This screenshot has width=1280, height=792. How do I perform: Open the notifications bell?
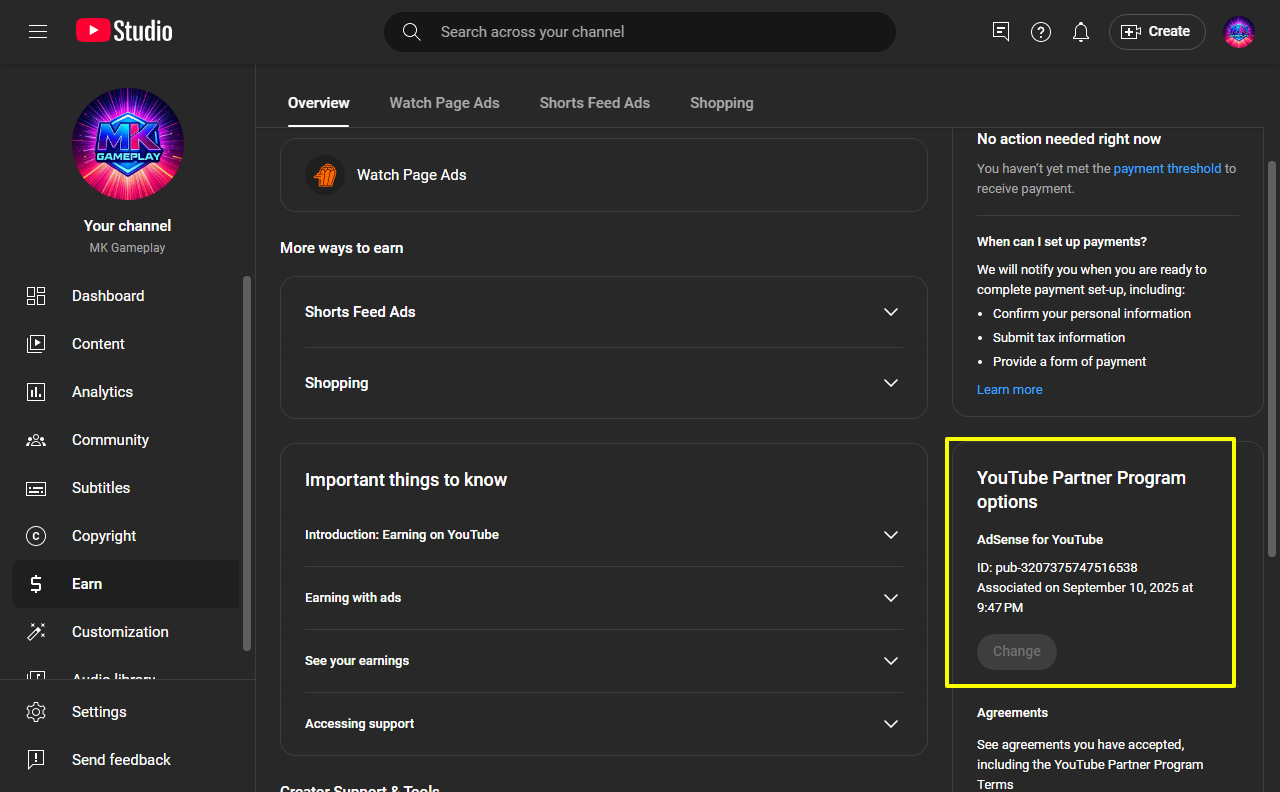click(1080, 32)
